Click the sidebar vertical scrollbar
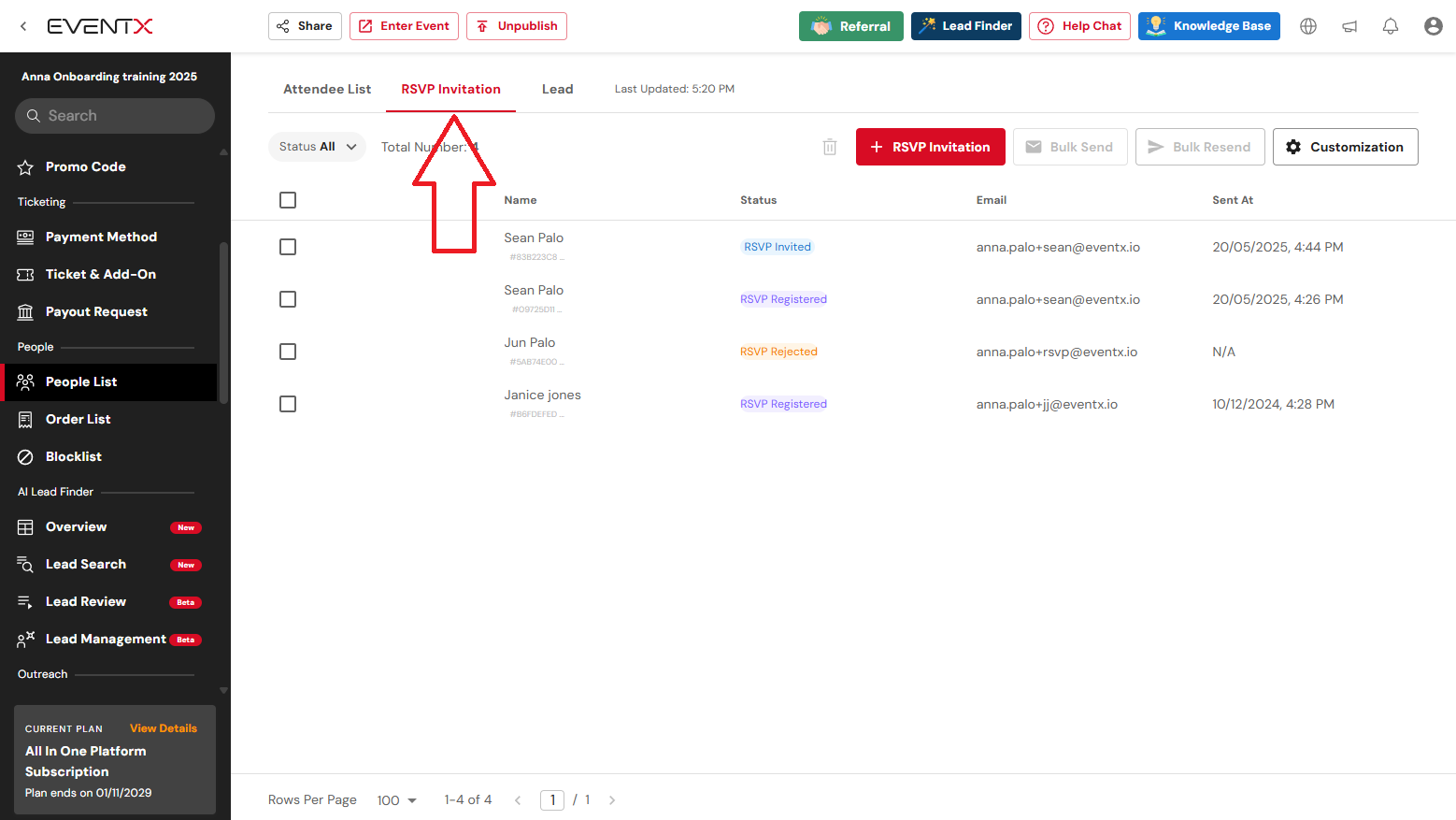The height and width of the screenshot is (820, 1456). click(223, 323)
